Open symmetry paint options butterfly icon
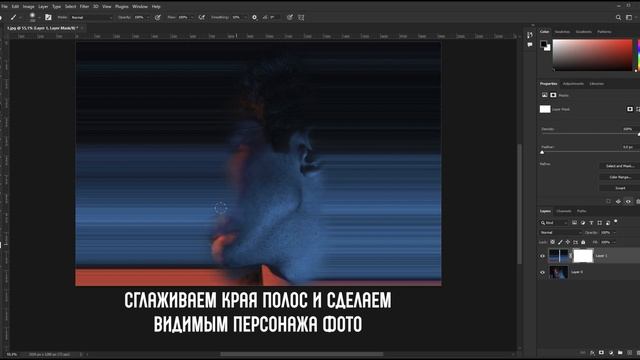The width and height of the screenshot is (640, 360). (x=301, y=18)
